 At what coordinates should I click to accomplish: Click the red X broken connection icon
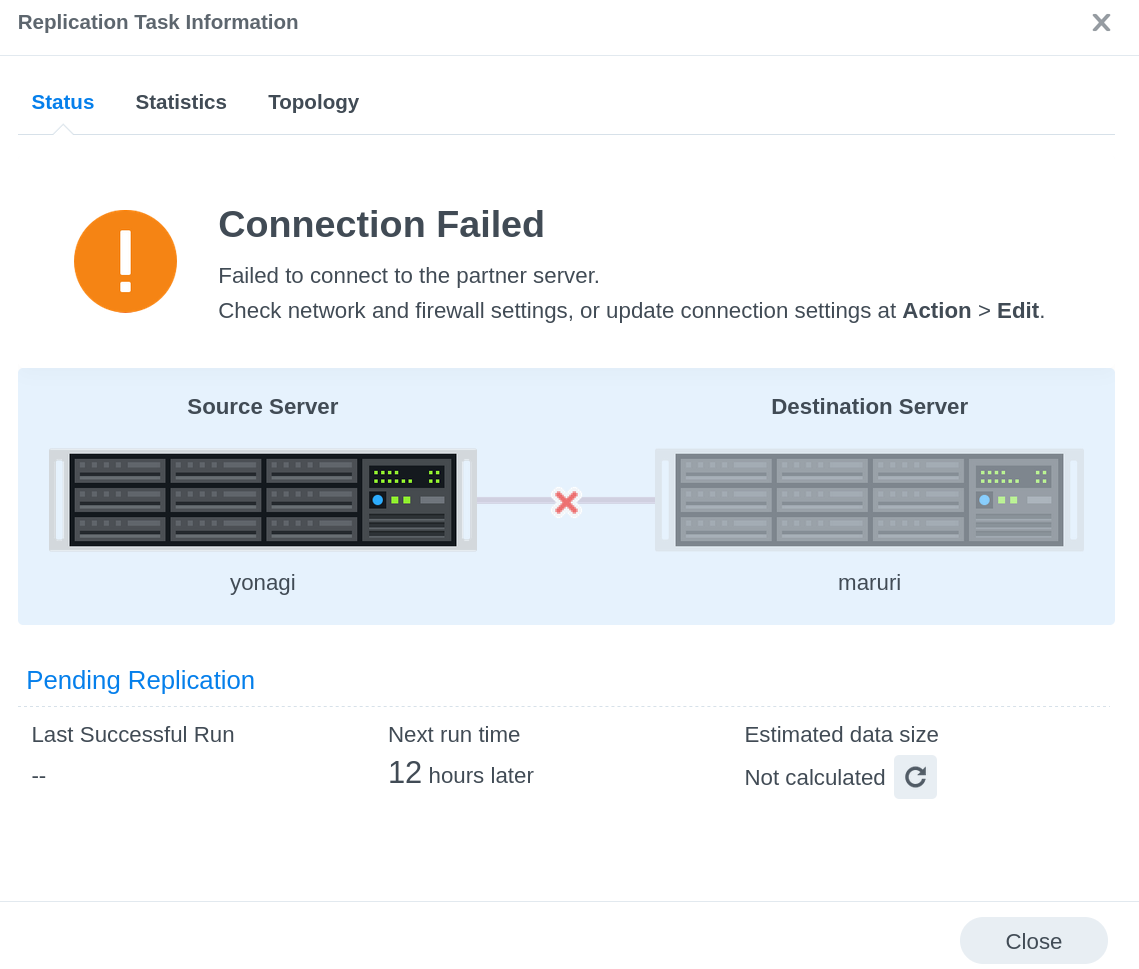tap(566, 502)
